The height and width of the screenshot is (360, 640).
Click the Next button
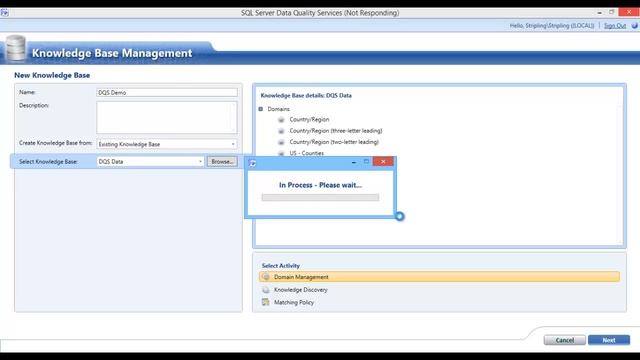point(609,340)
